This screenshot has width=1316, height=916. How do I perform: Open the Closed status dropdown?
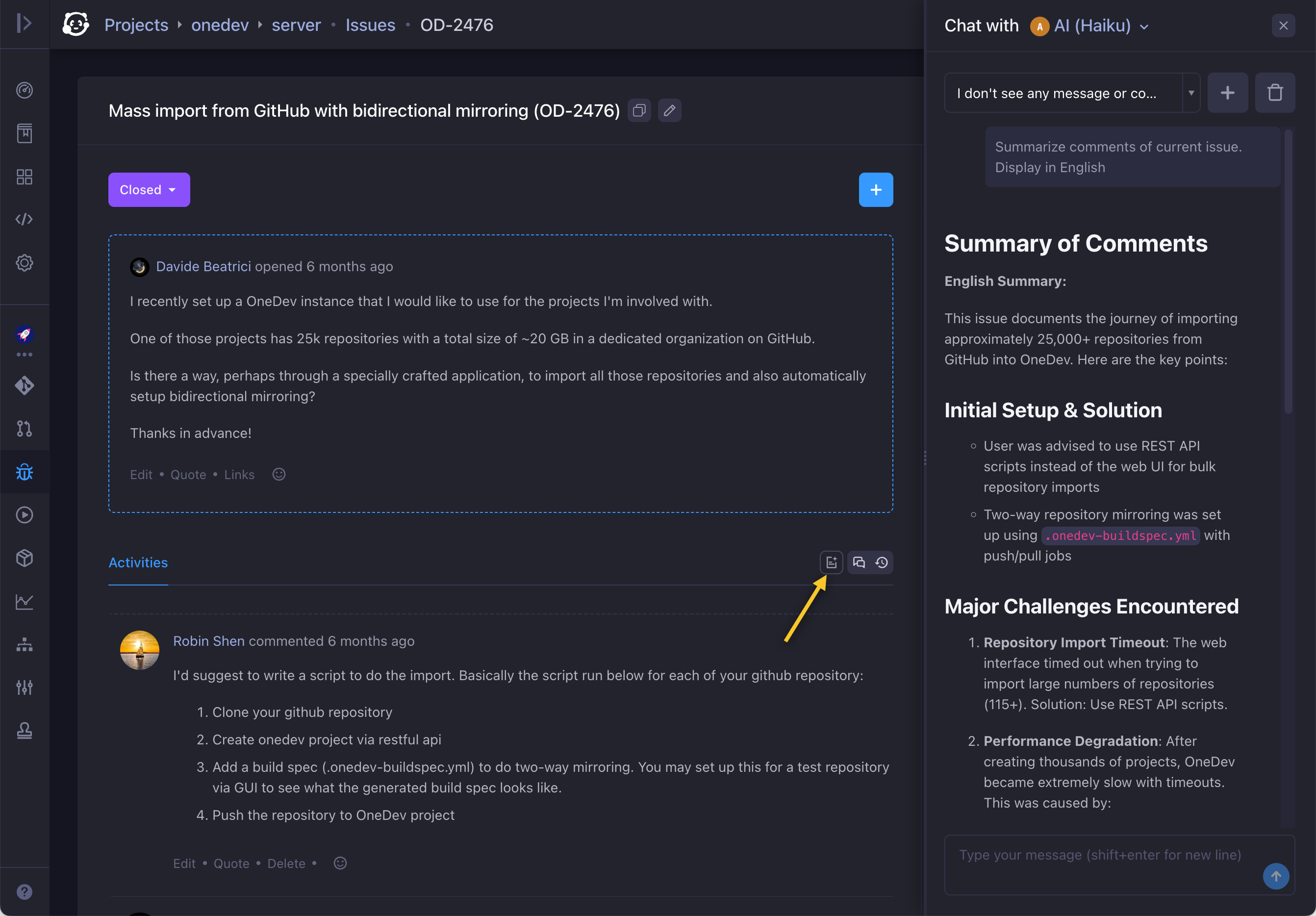coord(149,190)
